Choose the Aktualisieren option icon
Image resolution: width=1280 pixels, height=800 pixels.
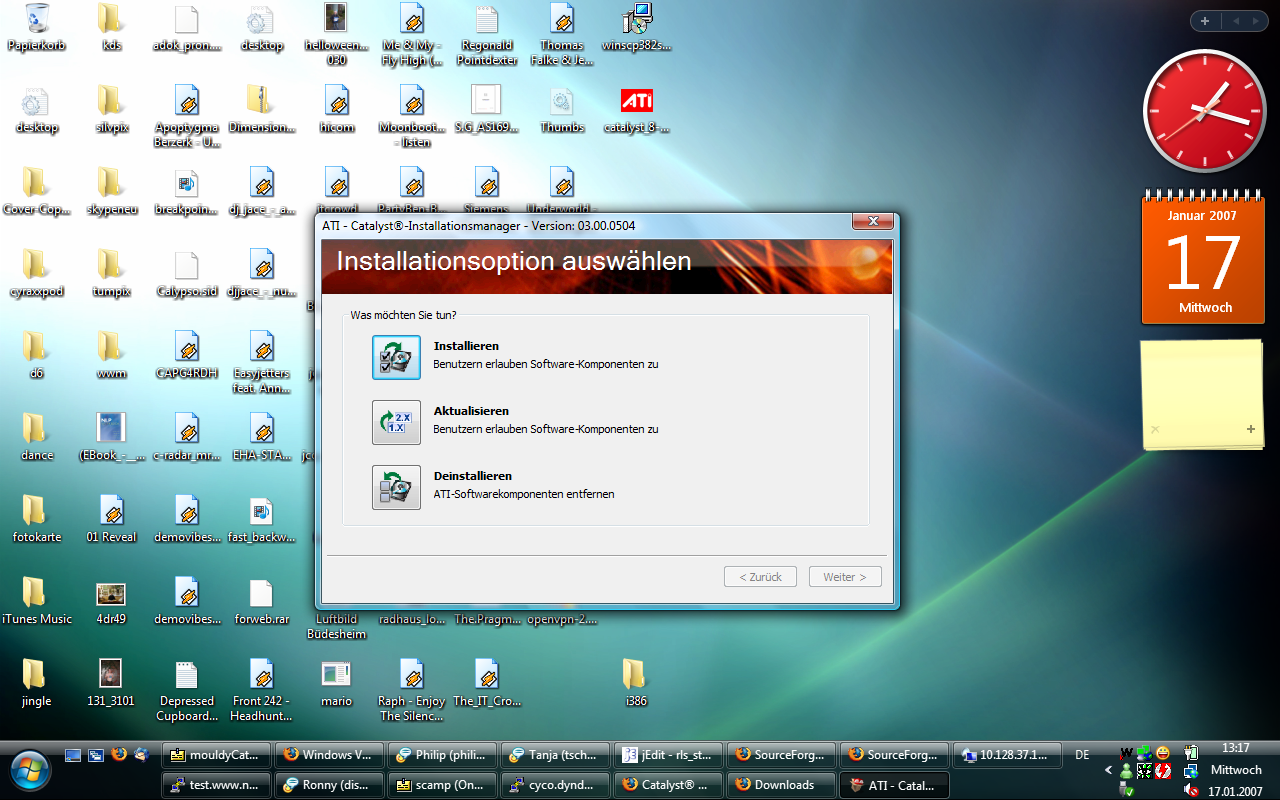(396, 422)
